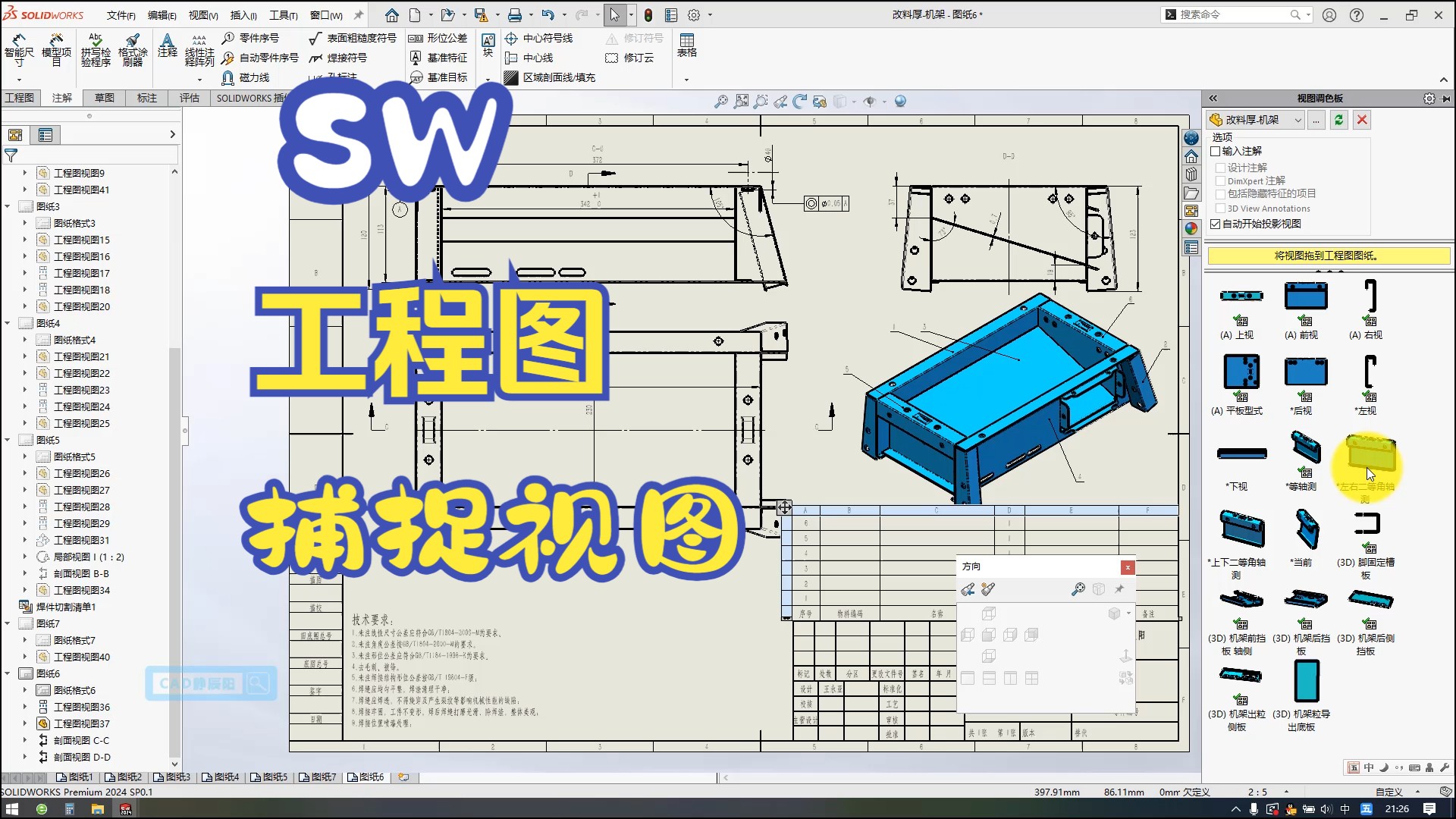Image resolution: width=1456 pixels, height=819 pixels.
Task: Add a Center Mark
Action: (538, 38)
